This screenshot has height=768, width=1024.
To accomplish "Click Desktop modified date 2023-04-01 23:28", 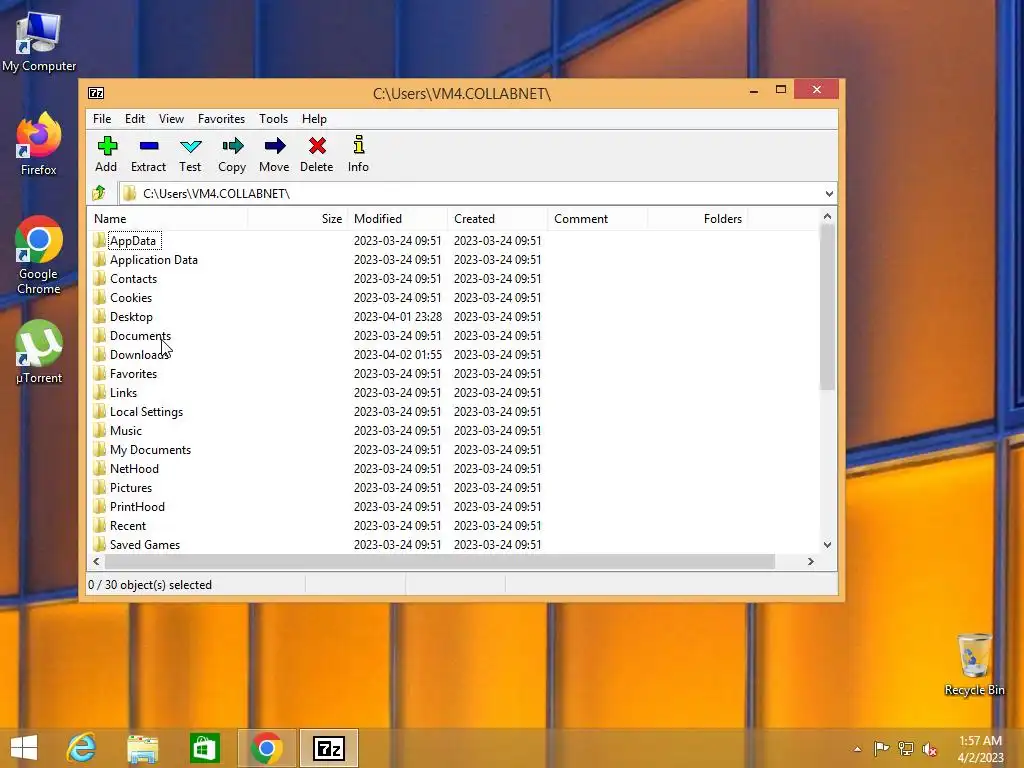I will pyautogui.click(x=398, y=317).
